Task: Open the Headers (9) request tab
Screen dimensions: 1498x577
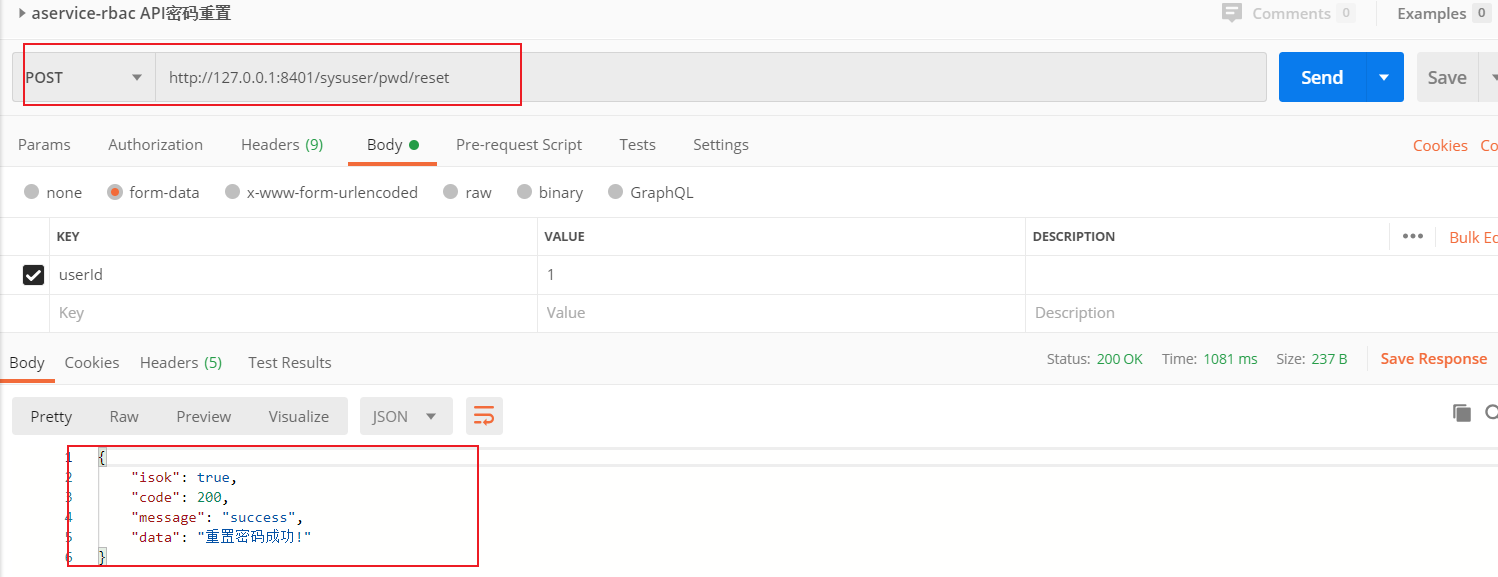Action: click(x=282, y=145)
